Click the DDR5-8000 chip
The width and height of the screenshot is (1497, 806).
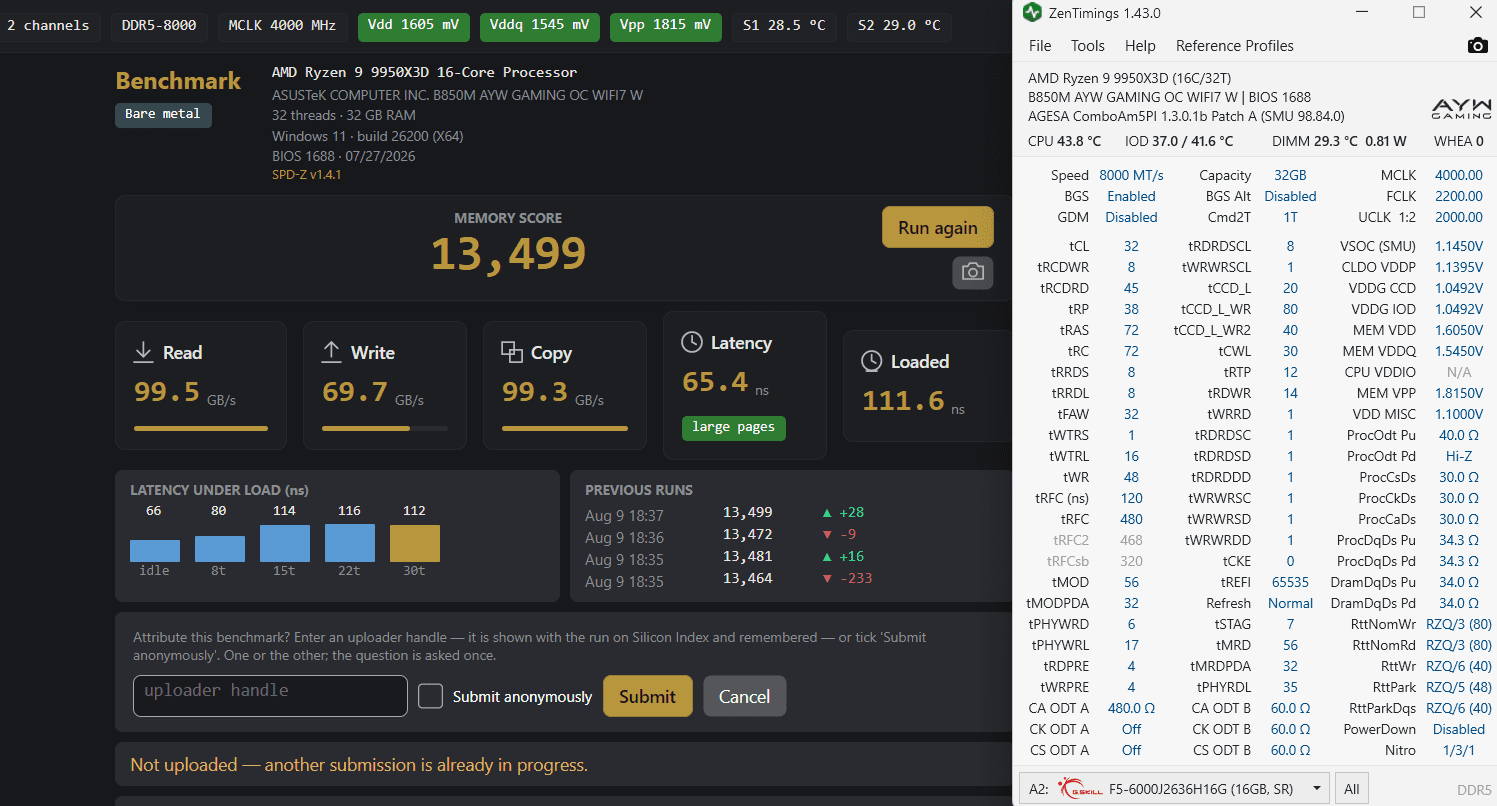tap(159, 26)
